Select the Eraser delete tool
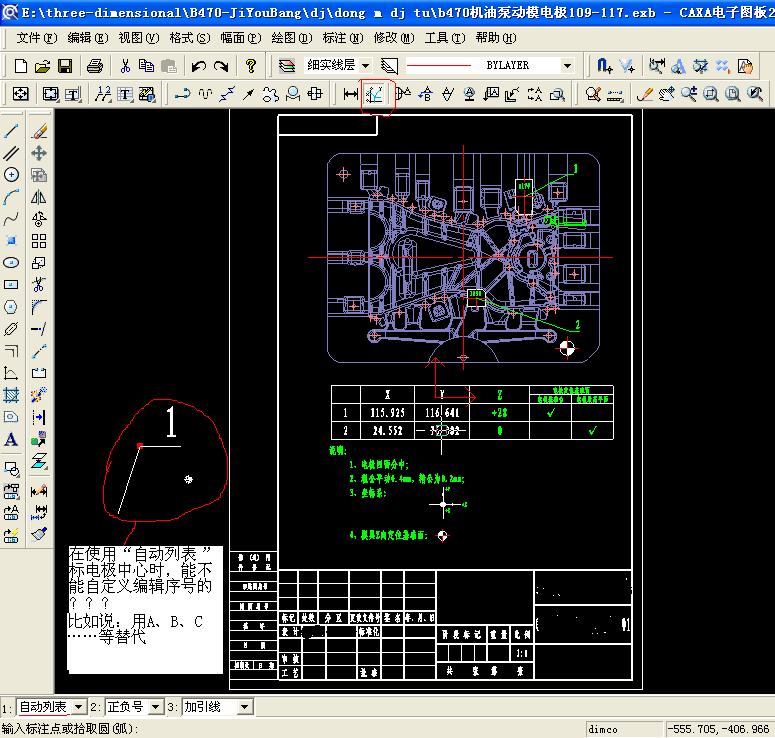Viewport: 775px width, 738px height. pos(39,131)
